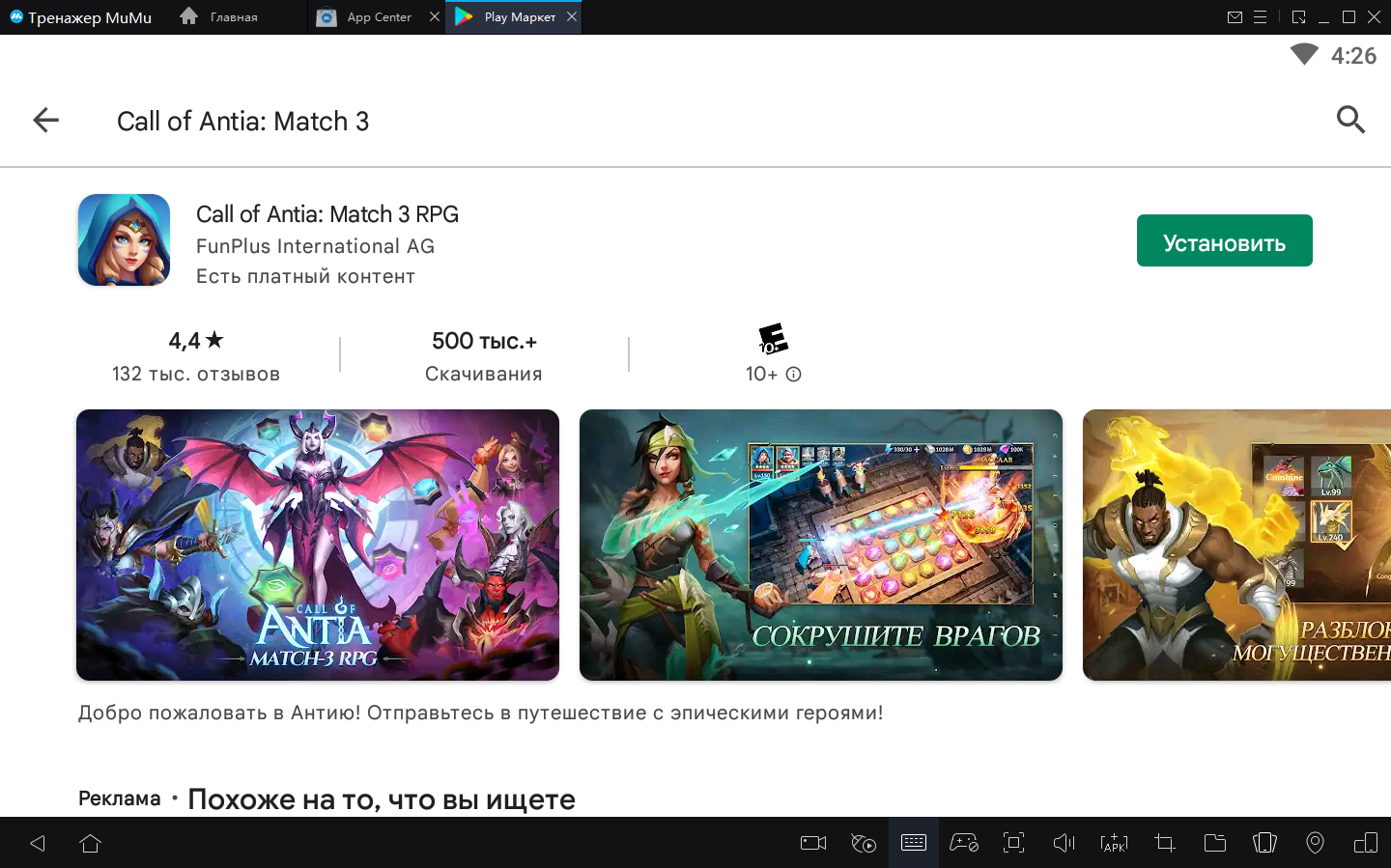Click the green Установить button
Screen dimensions: 1391x868
(x=1224, y=240)
